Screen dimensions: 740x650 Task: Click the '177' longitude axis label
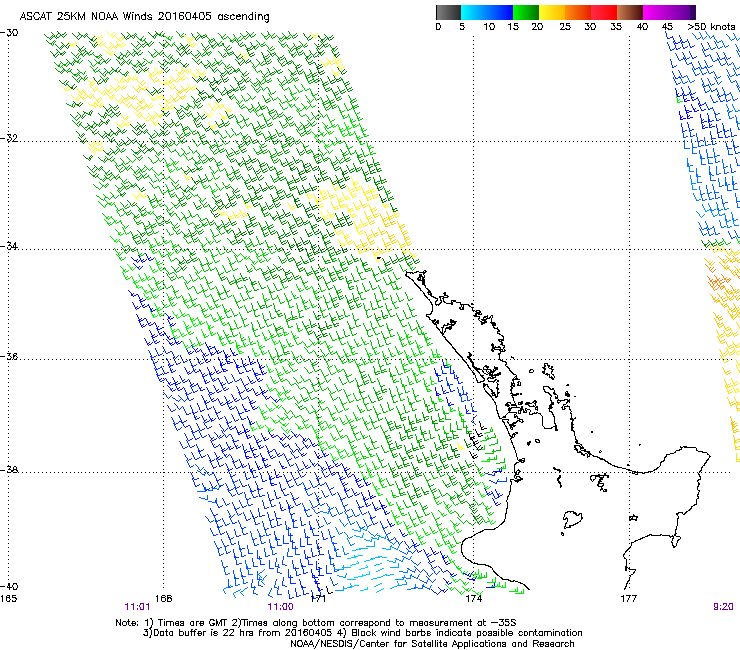pyautogui.click(x=629, y=599)
